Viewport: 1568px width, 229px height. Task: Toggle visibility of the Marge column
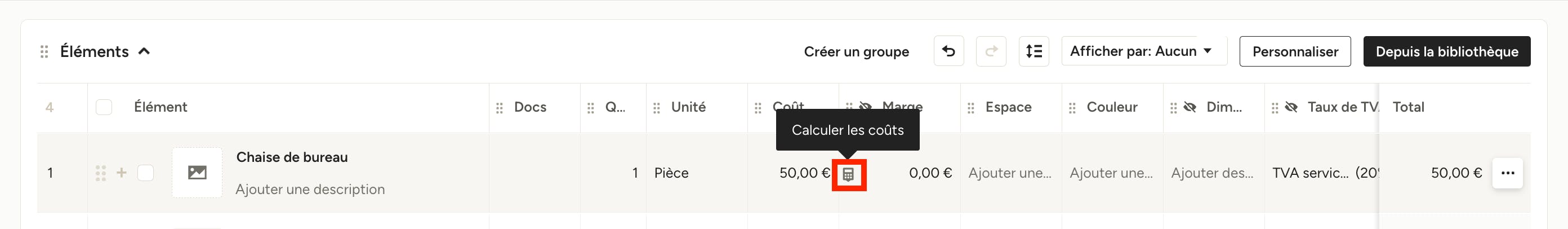865,107
